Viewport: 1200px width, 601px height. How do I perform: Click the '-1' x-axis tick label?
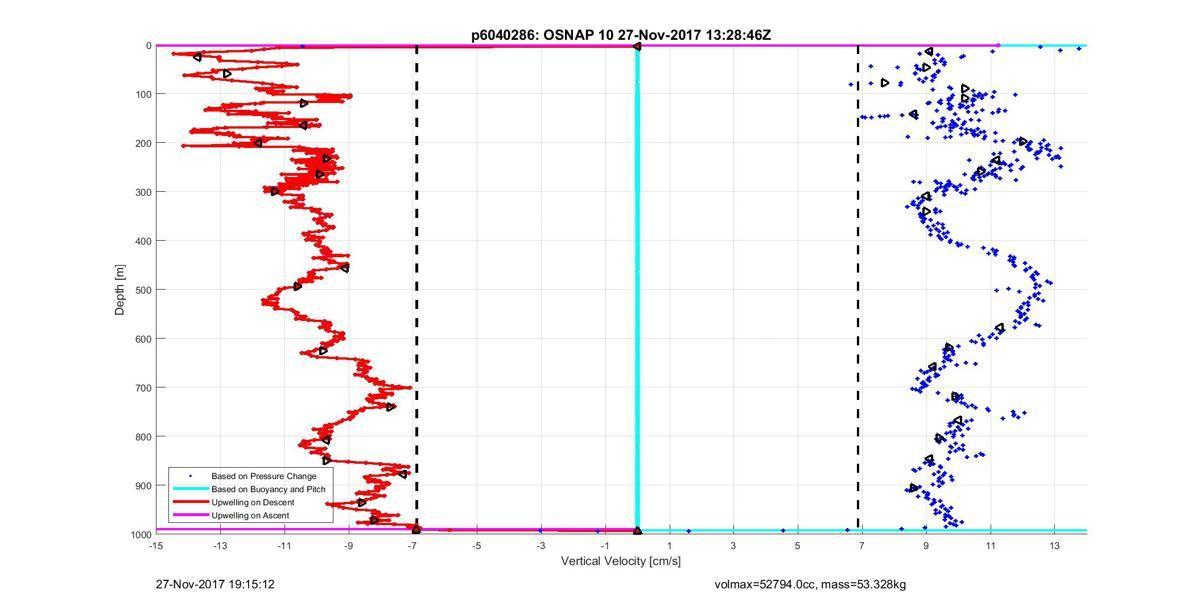(x=605, y=546)
